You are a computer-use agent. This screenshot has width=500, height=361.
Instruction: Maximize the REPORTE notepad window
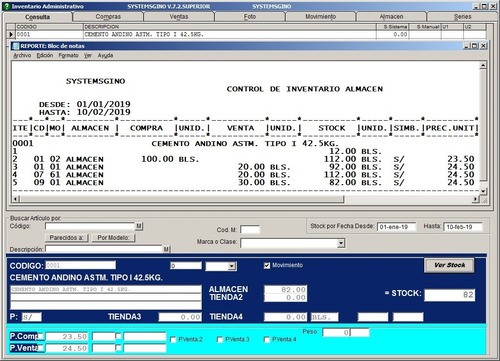point(475,46)
